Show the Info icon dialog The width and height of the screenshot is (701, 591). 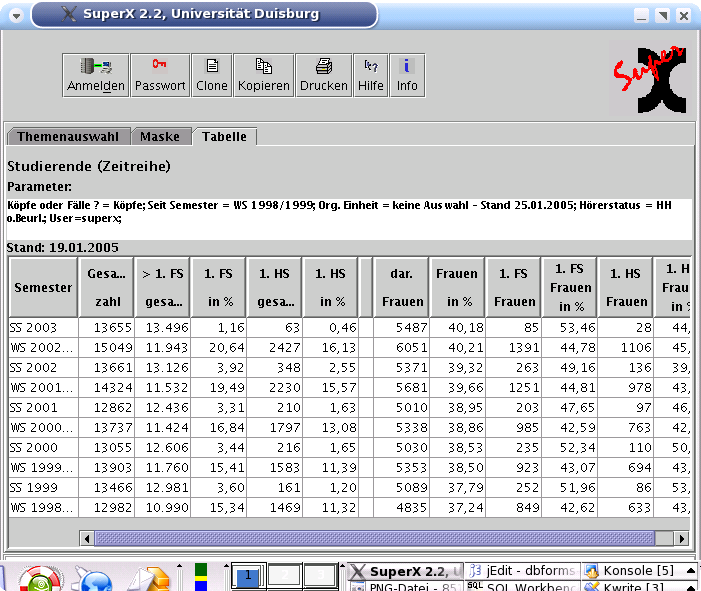click(x=407, y=75)
